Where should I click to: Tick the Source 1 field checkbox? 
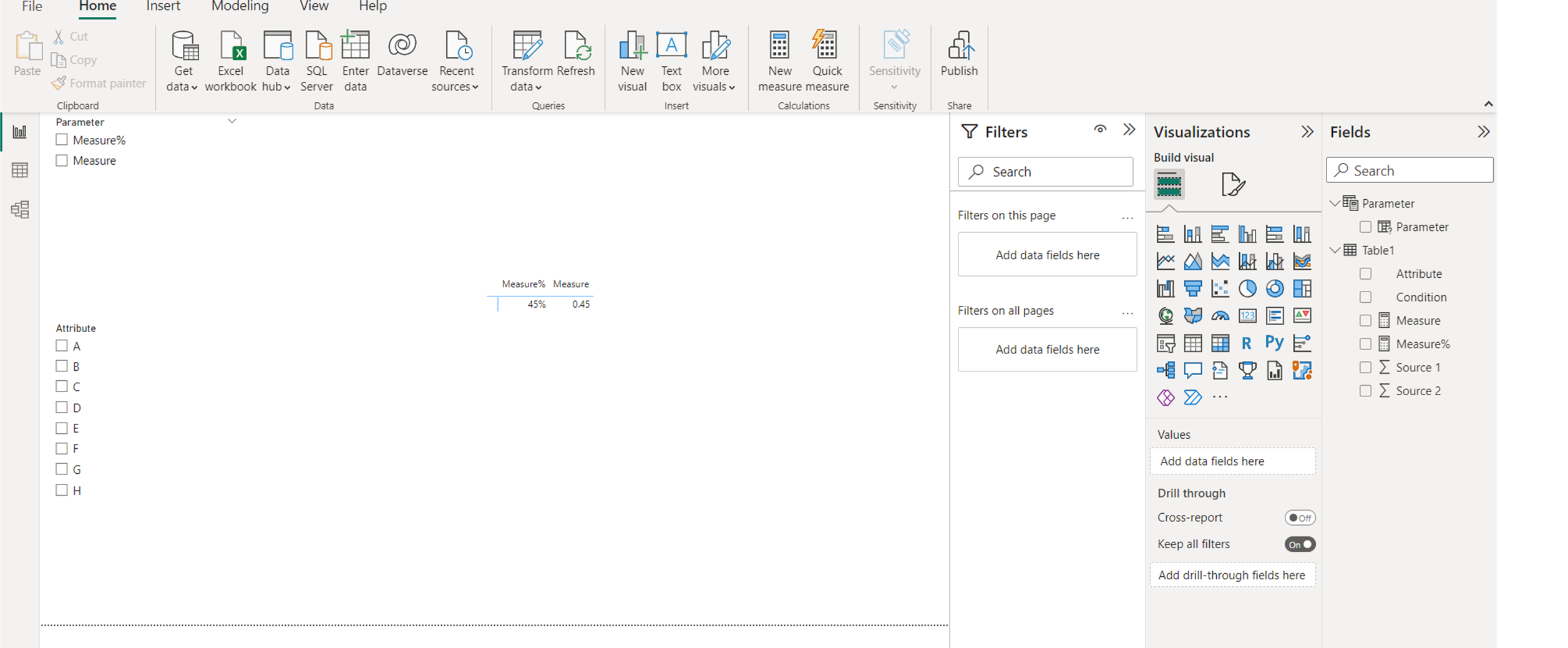point(1365,368)
